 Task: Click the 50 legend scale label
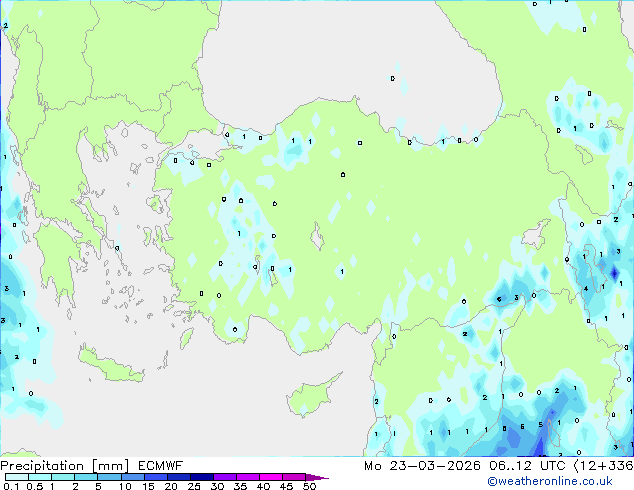click(x=310, y=486)
